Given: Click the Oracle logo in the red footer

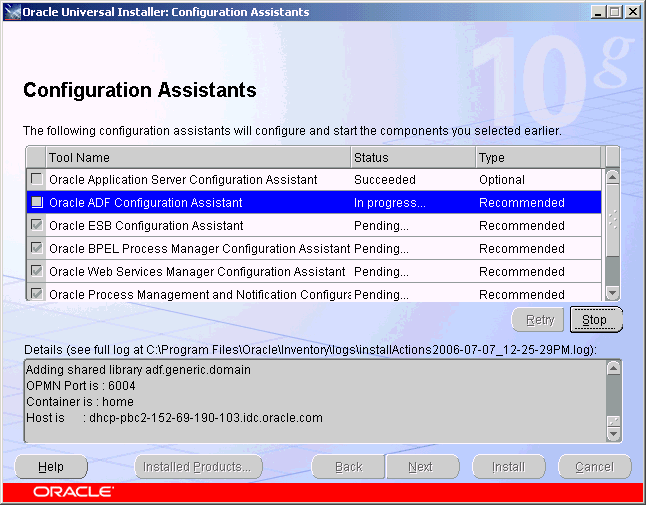Looking at the screenshot, I should [73, 492].
